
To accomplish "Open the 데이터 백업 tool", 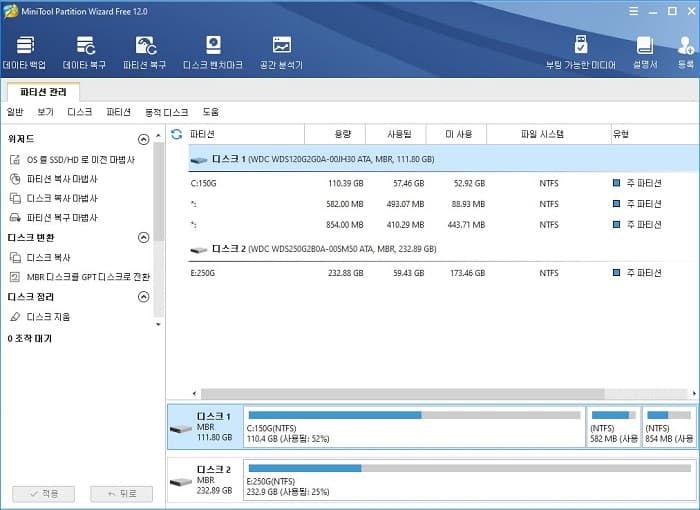I will point(25,53).
